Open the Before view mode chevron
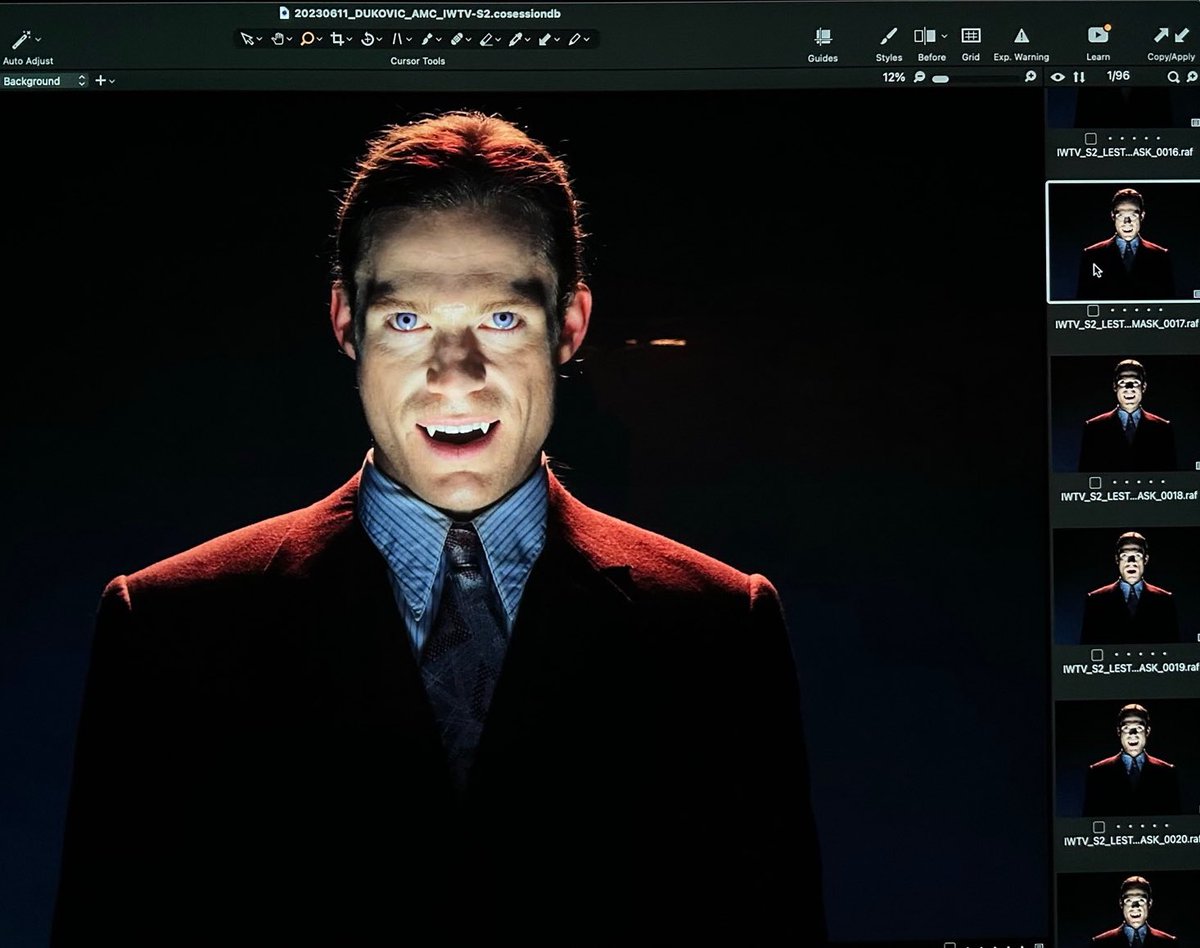The width and height of the screenshot is (1200, 948). 944,37
